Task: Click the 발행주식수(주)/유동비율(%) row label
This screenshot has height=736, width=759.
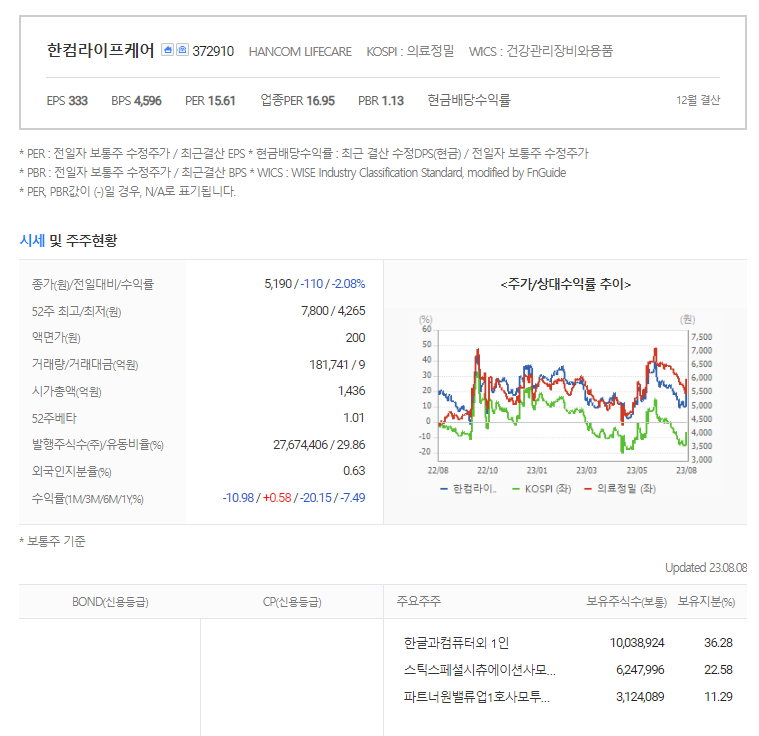Action: [x=98, y=445]
